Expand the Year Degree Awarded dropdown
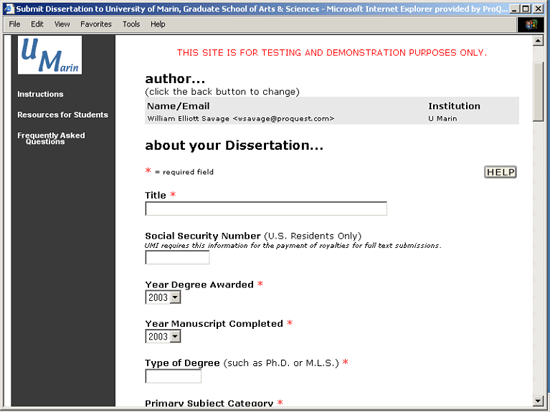The height and width of the screenshot is (412, 550). coord(175,298)
